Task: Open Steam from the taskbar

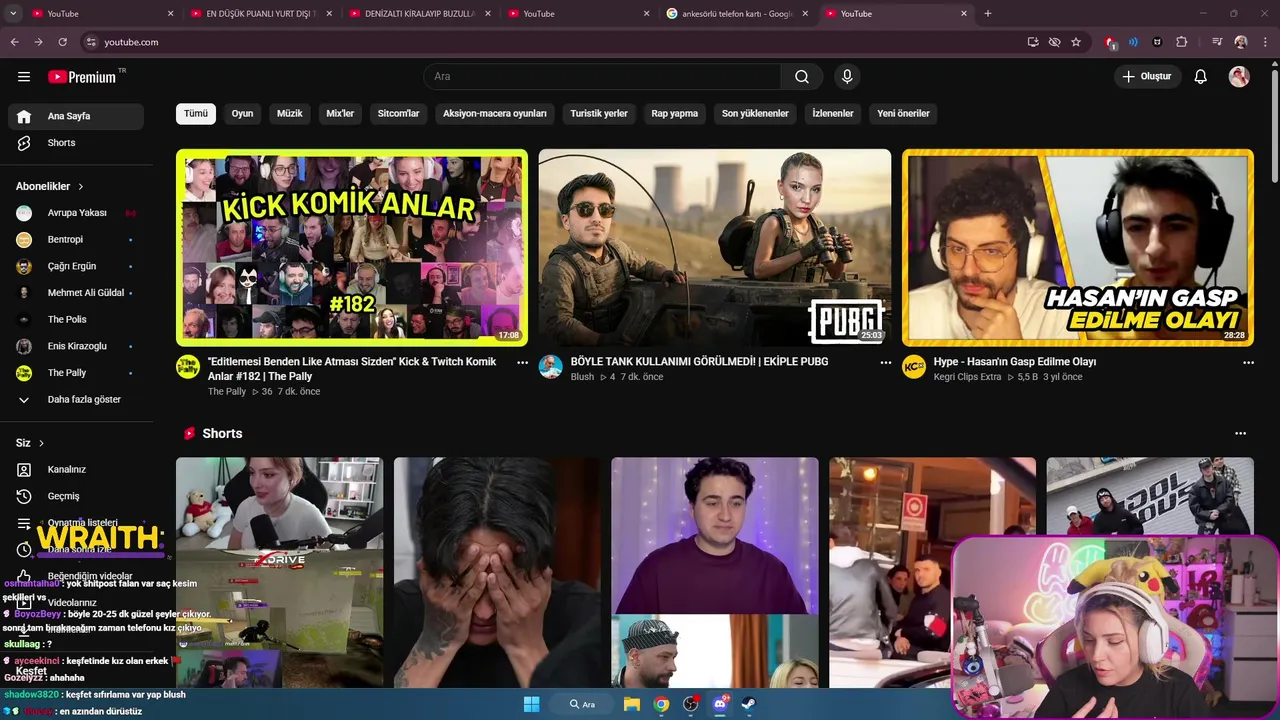Action: coord(748,704)
